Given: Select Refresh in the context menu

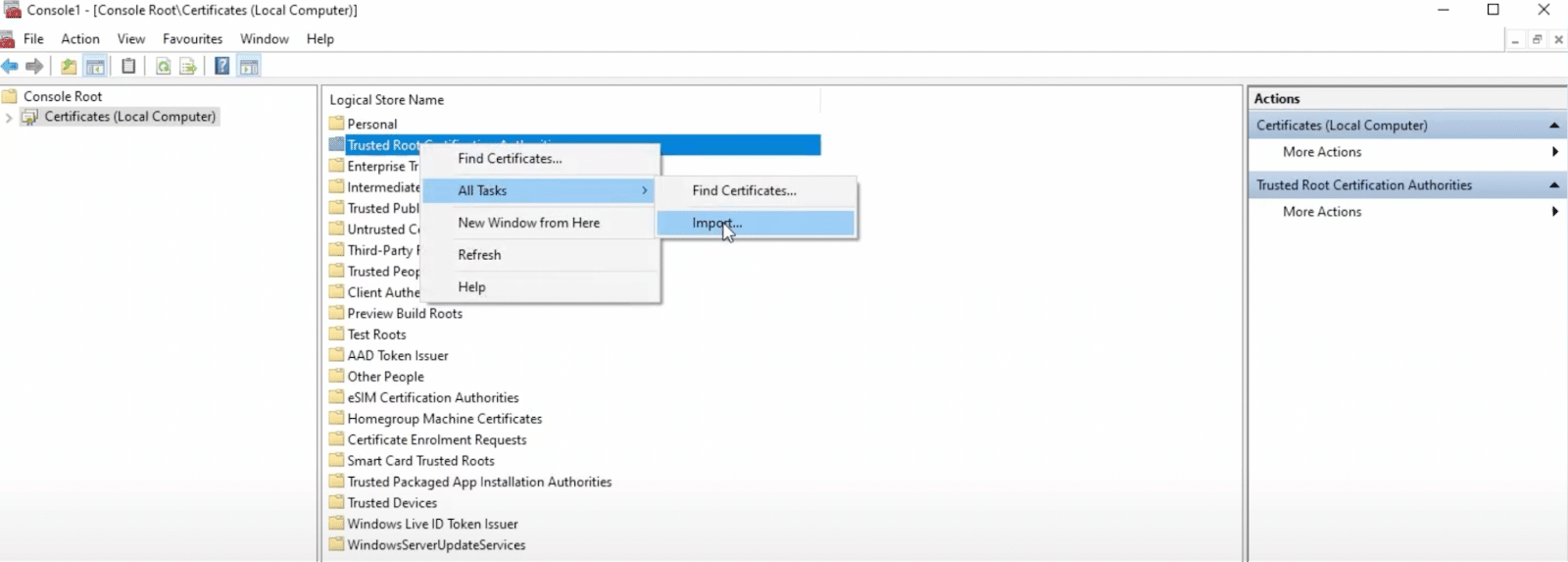Looking at the screenshot, I should (541, 255).
